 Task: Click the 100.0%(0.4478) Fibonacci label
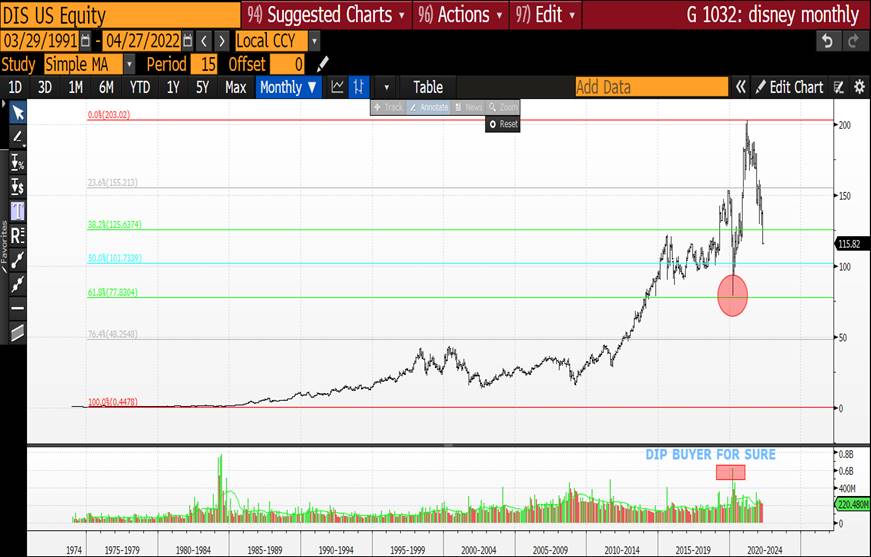pyautogui.click(x=113, y=402)
